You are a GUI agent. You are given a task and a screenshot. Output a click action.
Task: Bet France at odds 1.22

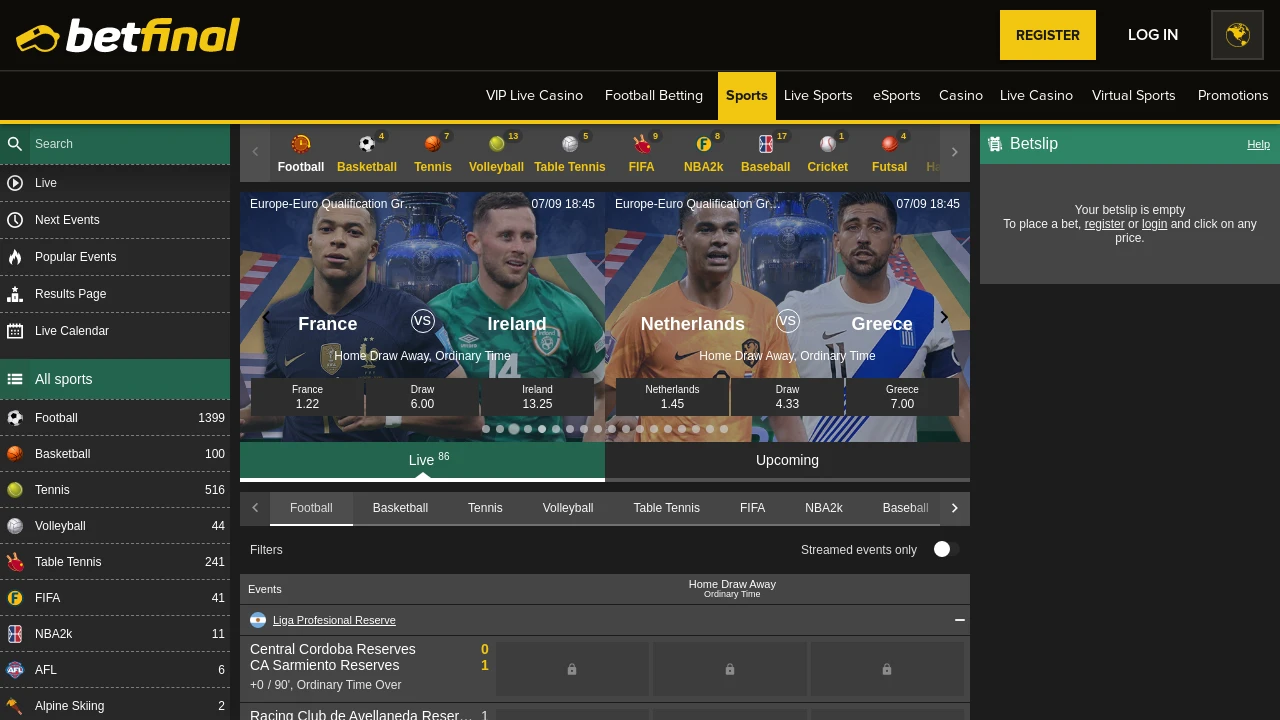pyautogui.click(x=307, y=397)
